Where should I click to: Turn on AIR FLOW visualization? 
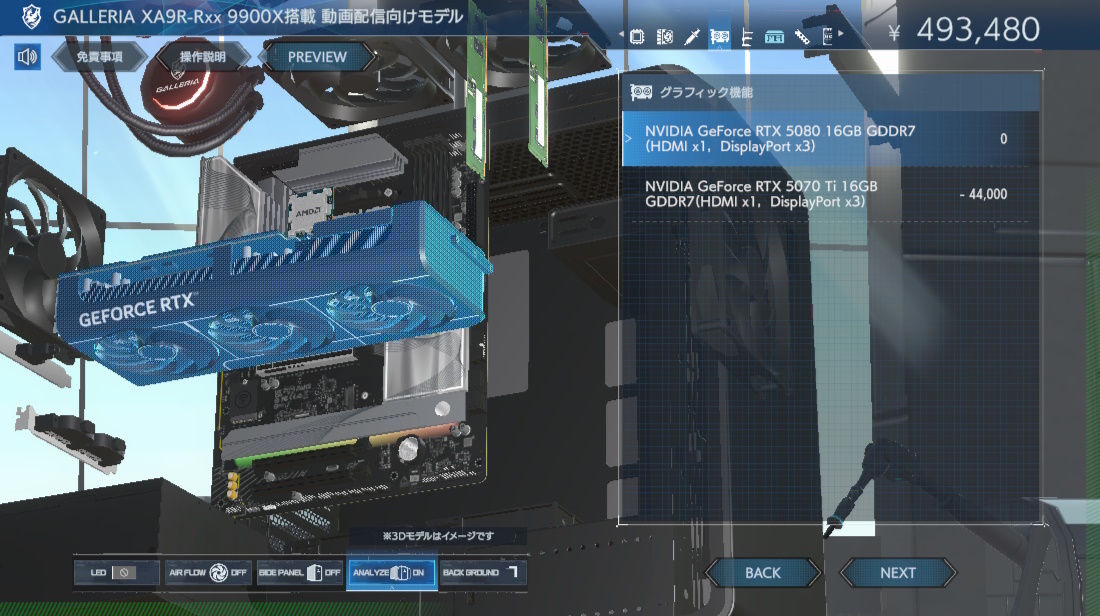pos(208,573)
